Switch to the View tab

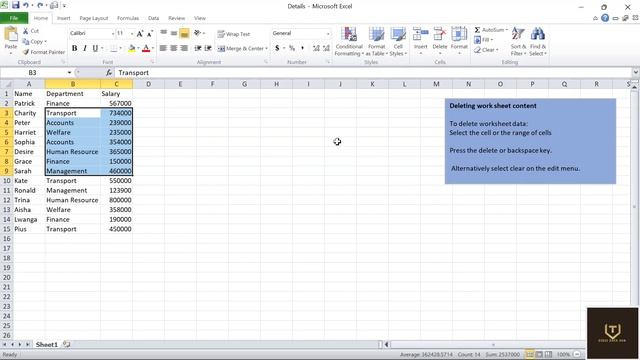click(200, 18)
